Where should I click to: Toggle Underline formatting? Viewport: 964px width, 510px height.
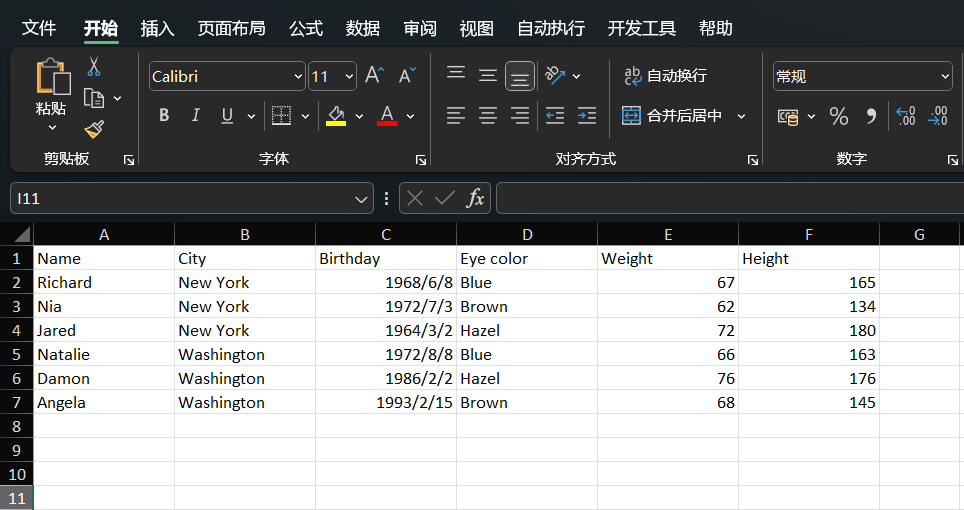[x=227, y=116]
